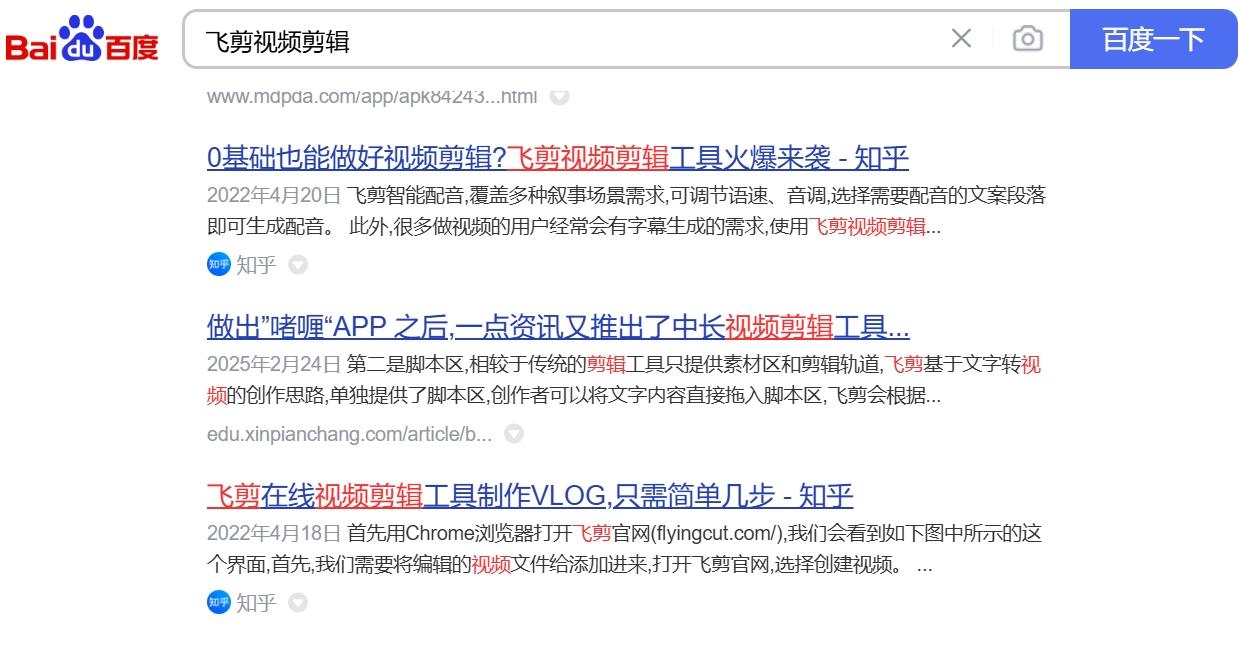Click the edu.xinpianchang.com URL text

pyautogui.click(x=351, y=434)
